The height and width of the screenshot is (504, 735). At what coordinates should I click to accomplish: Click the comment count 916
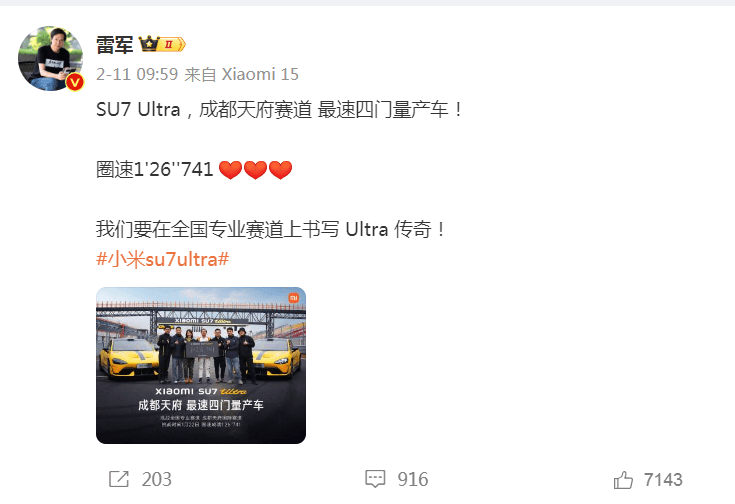coord(412,479)
